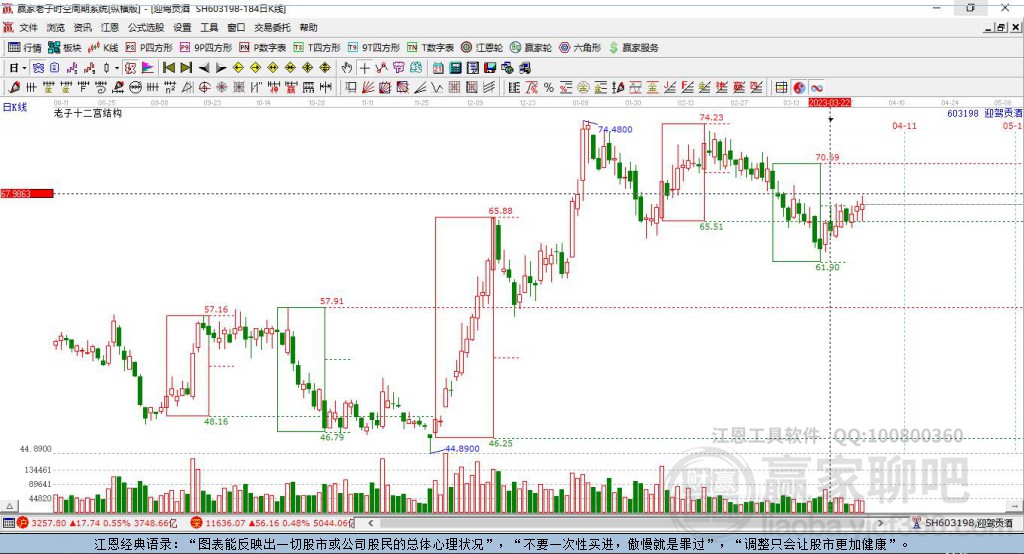The image size is (1024, 554).
Task: Step forward with black right arrow
Action: click(x=221, y=68)
